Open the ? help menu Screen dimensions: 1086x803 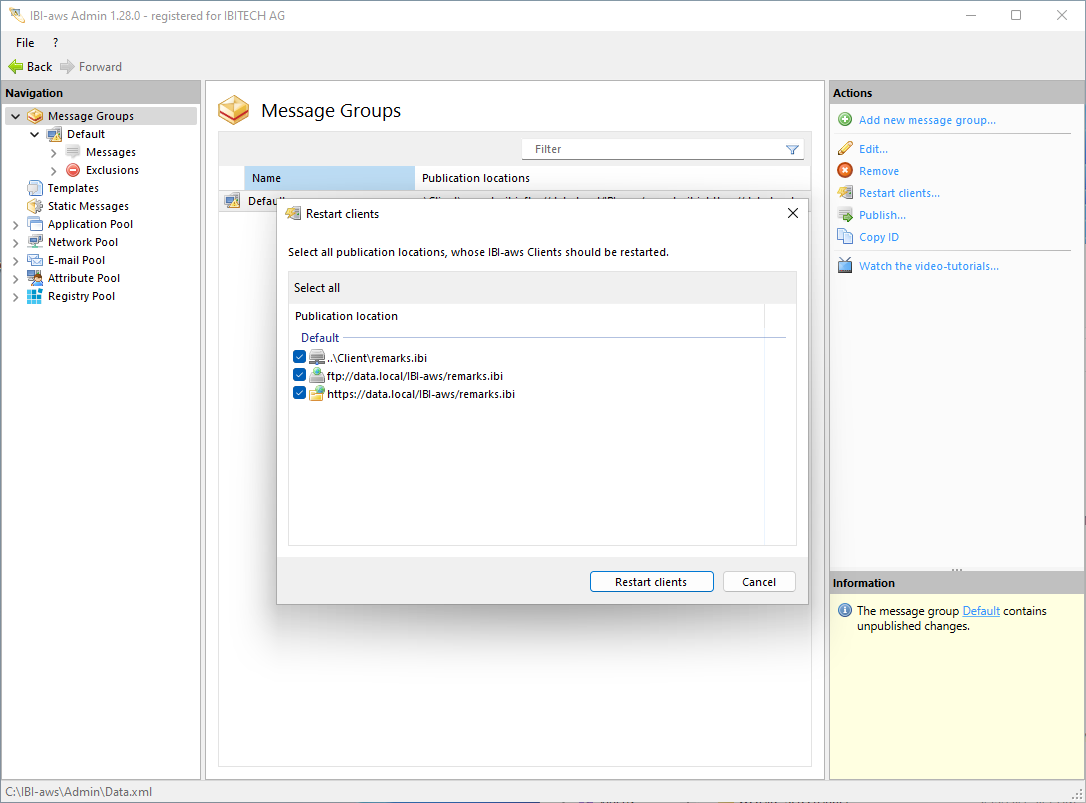[55, 43]
